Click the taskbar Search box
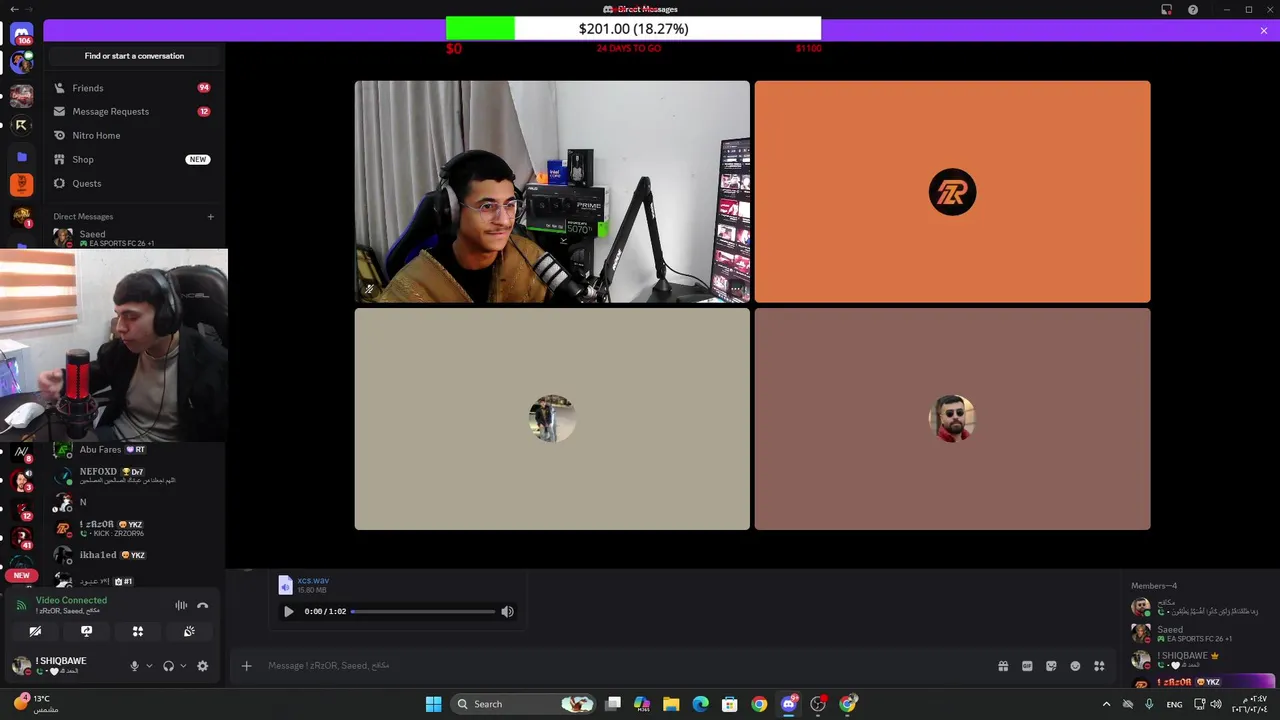 pyautogui.click(x=524, y=704)
